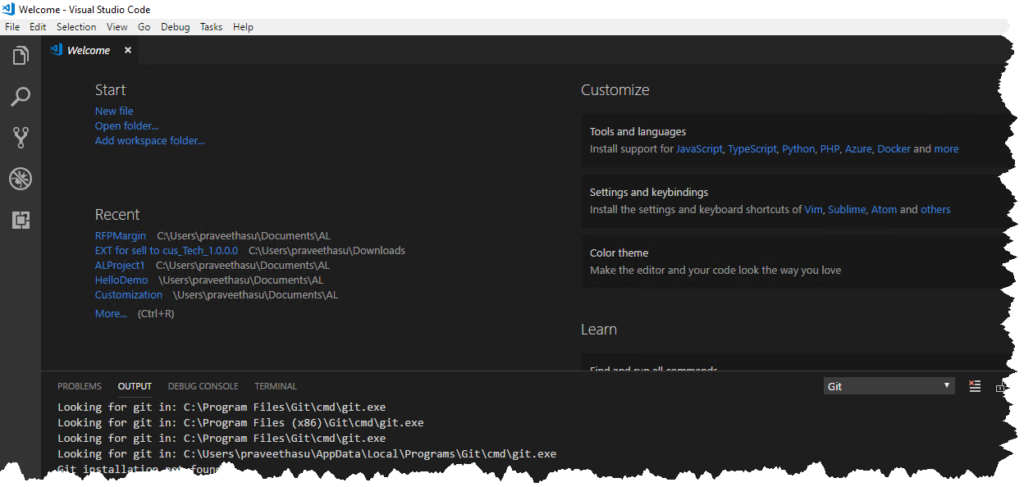Install TypeScript support link
Image resolution: width=1024 pixels, height=487 pixels.
click(x=752, y=149)
